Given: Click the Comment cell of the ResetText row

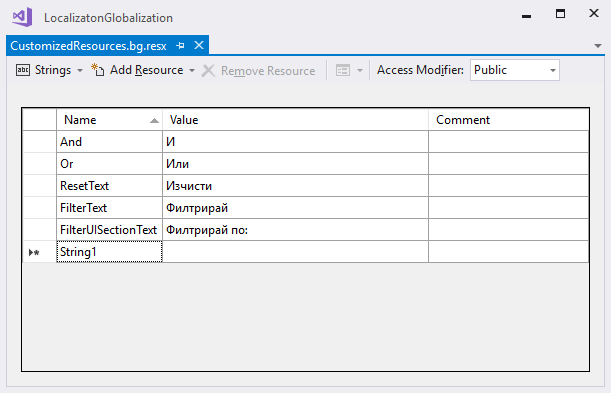Looking at the screenshot, I should point(509,186).
